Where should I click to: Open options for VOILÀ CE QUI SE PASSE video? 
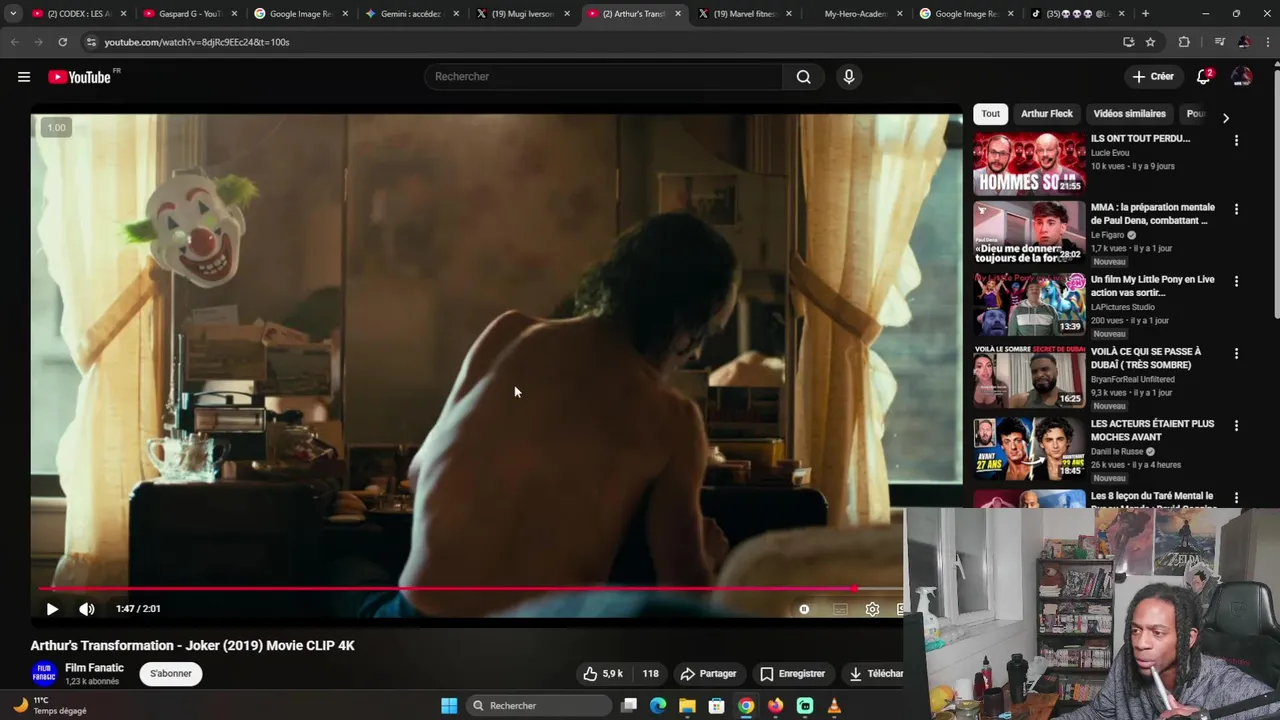pos(1236,354)
